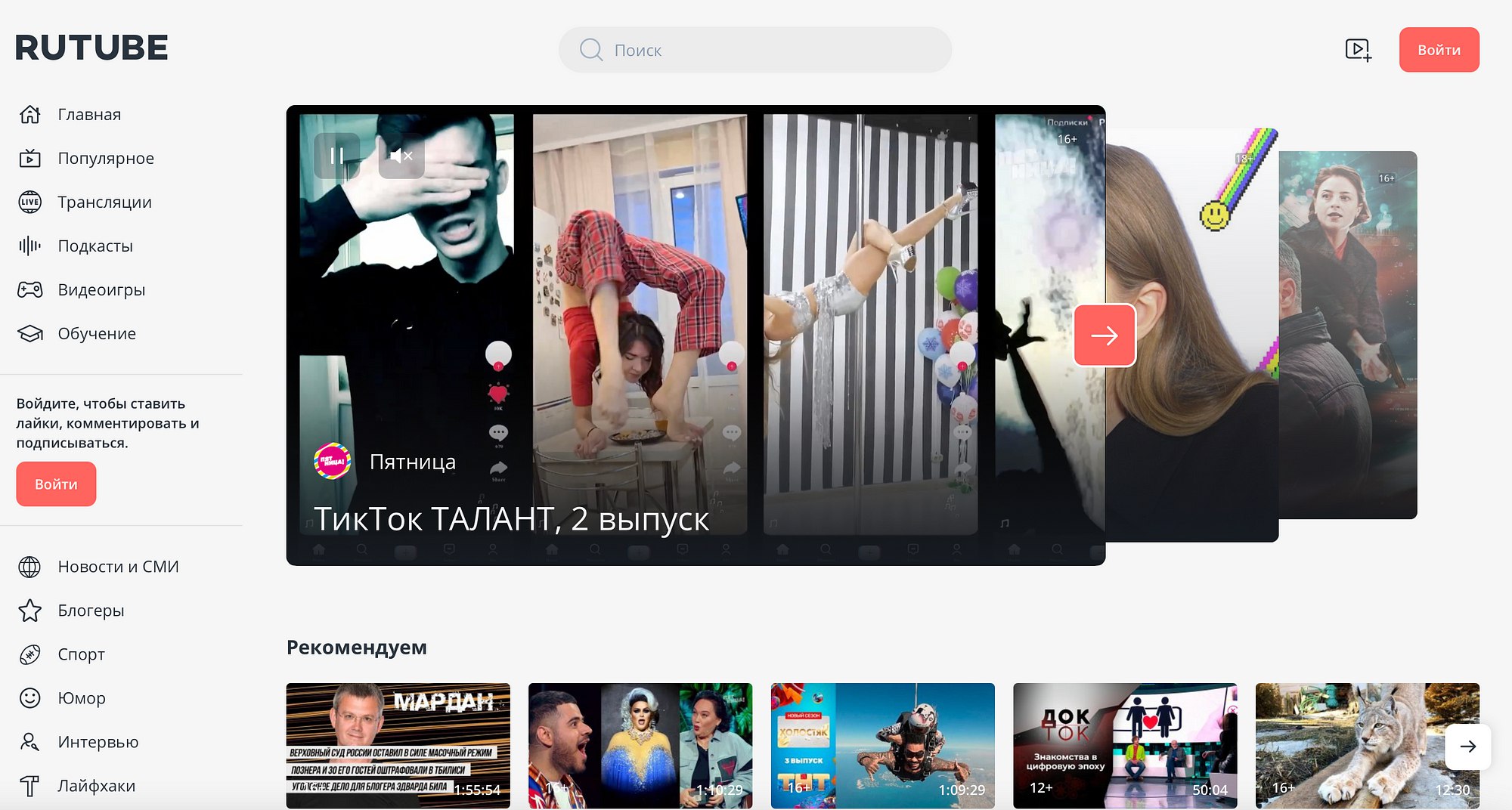Open the Новости и СМИ category
The height and width of the screenshot is (810, 1512).
click(x=118, y=567)
